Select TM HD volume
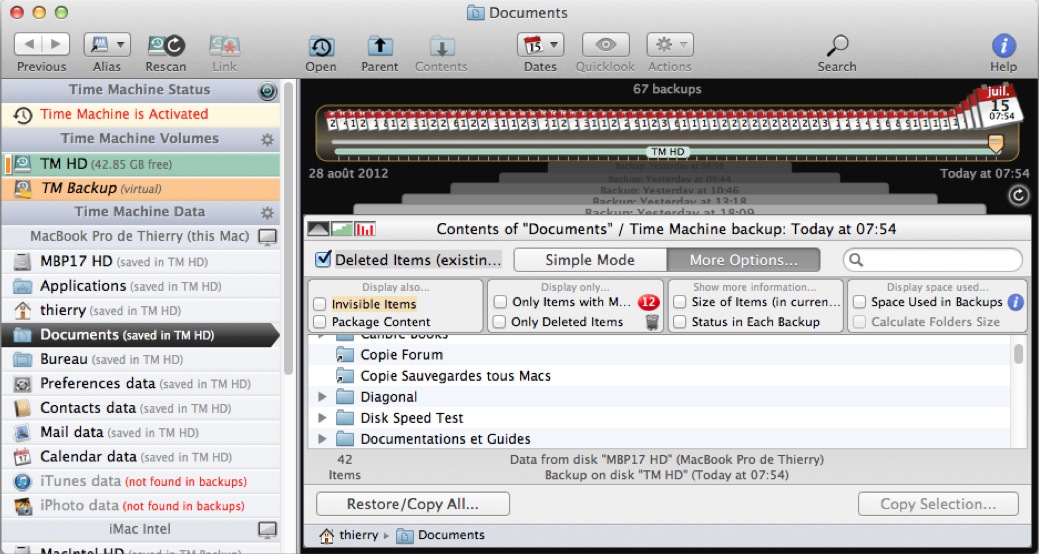 point(140,164)
